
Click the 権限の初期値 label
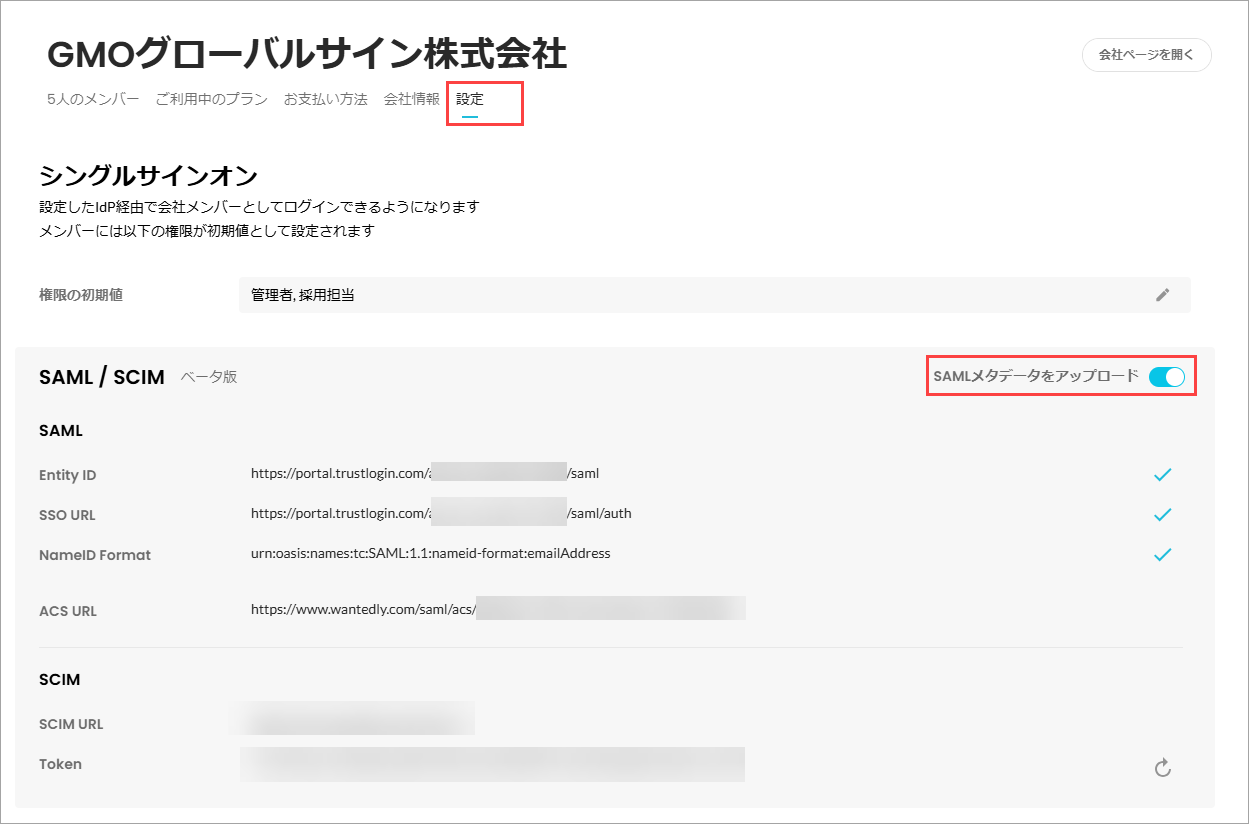click(81, 295)
